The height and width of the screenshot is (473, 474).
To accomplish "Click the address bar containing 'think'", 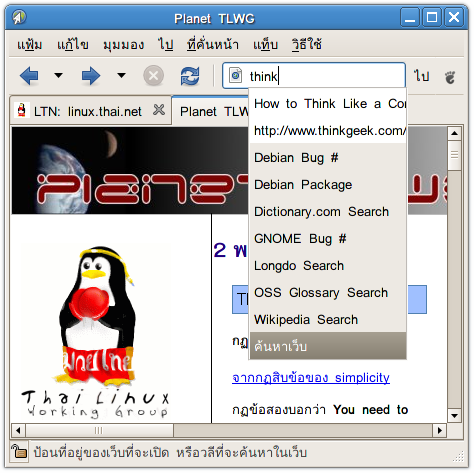I will (x=314, y=76).
